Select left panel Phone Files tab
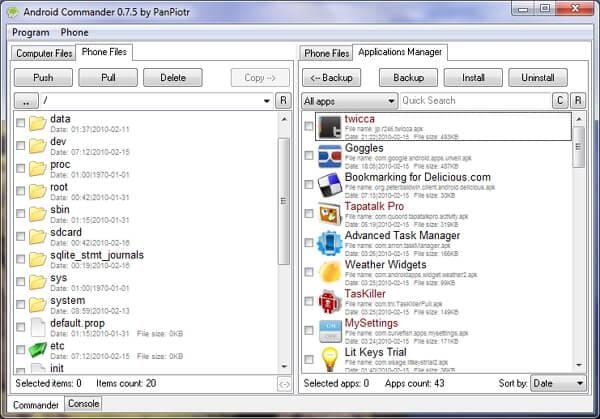Image resolution: width=600 pixels, height=419 pixels. pyautogui.click(x=104, y=52)
